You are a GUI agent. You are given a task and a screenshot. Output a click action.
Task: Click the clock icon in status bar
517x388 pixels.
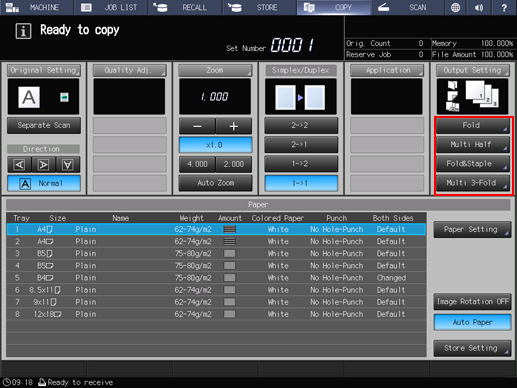click(x=6, y=382)
